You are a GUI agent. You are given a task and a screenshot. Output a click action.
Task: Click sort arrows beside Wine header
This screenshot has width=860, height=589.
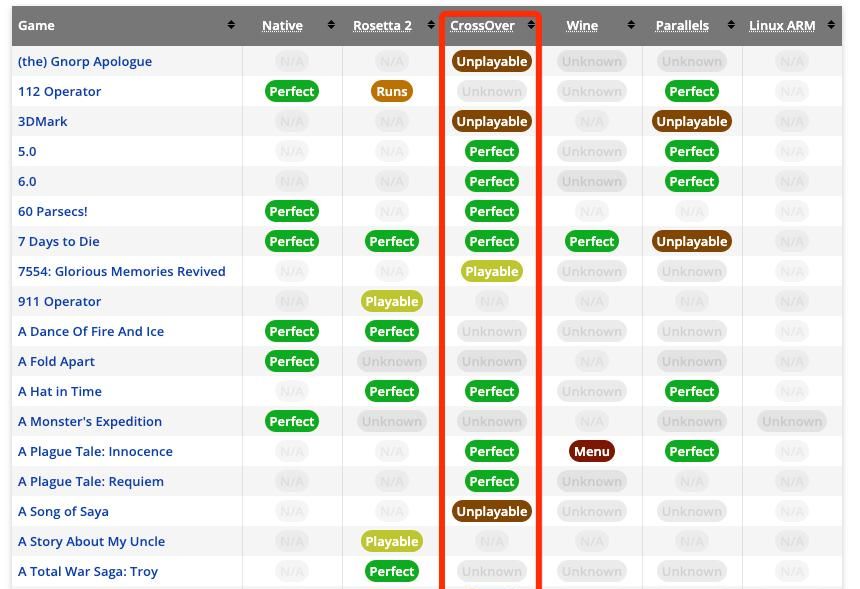pos(631,25)
